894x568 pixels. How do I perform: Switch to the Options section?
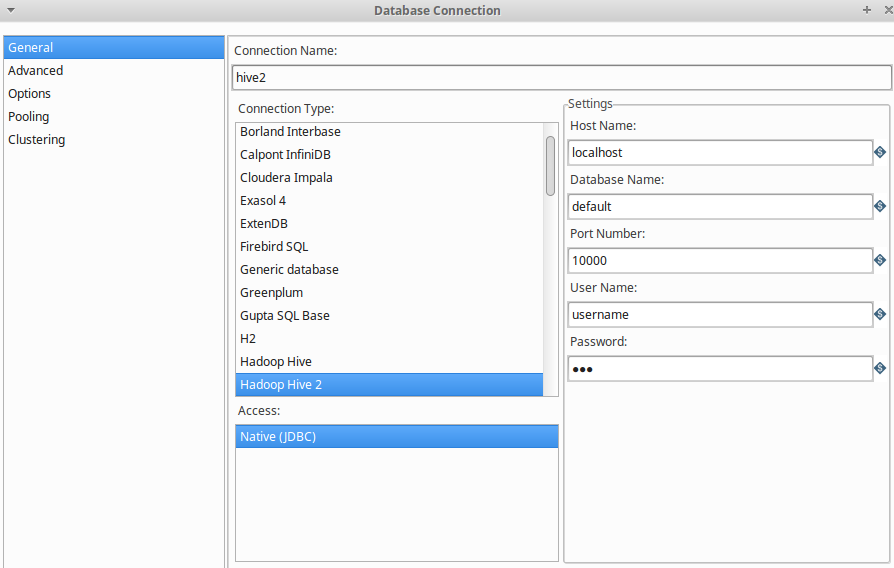pos(114,94)
